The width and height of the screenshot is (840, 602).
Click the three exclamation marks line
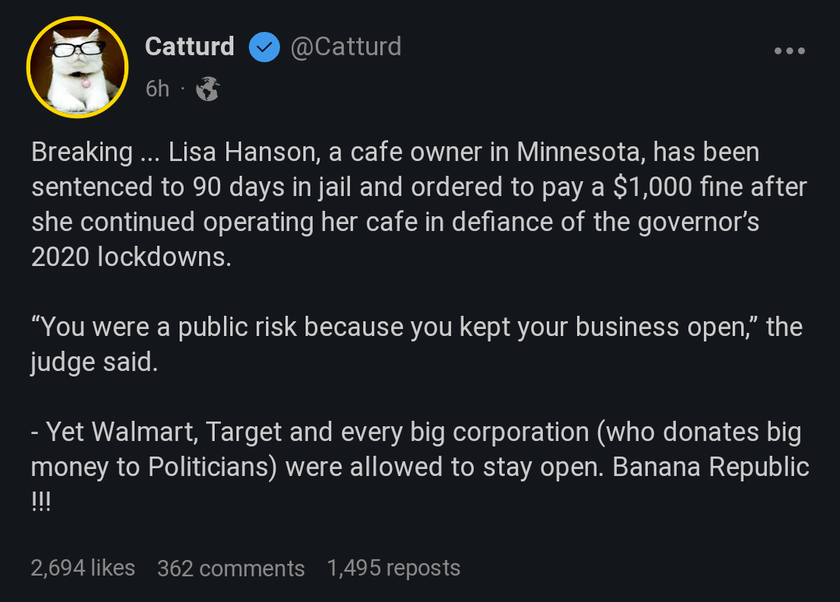point(41,502)
